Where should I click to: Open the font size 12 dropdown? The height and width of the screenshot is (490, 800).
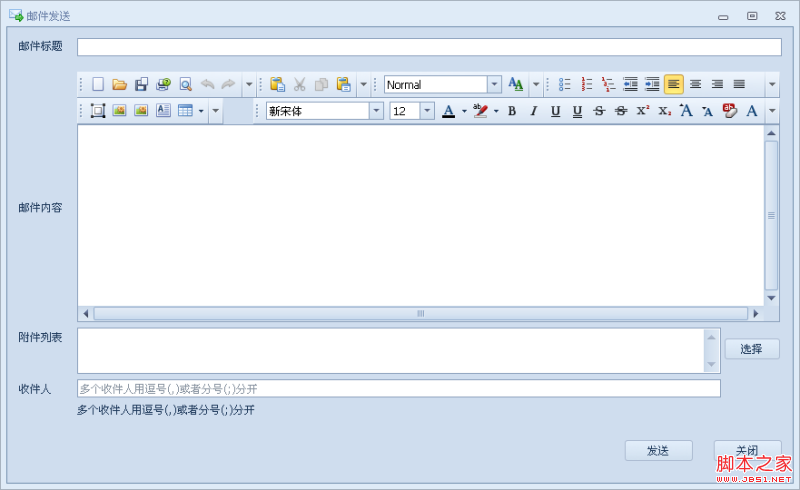pos(428,111)
